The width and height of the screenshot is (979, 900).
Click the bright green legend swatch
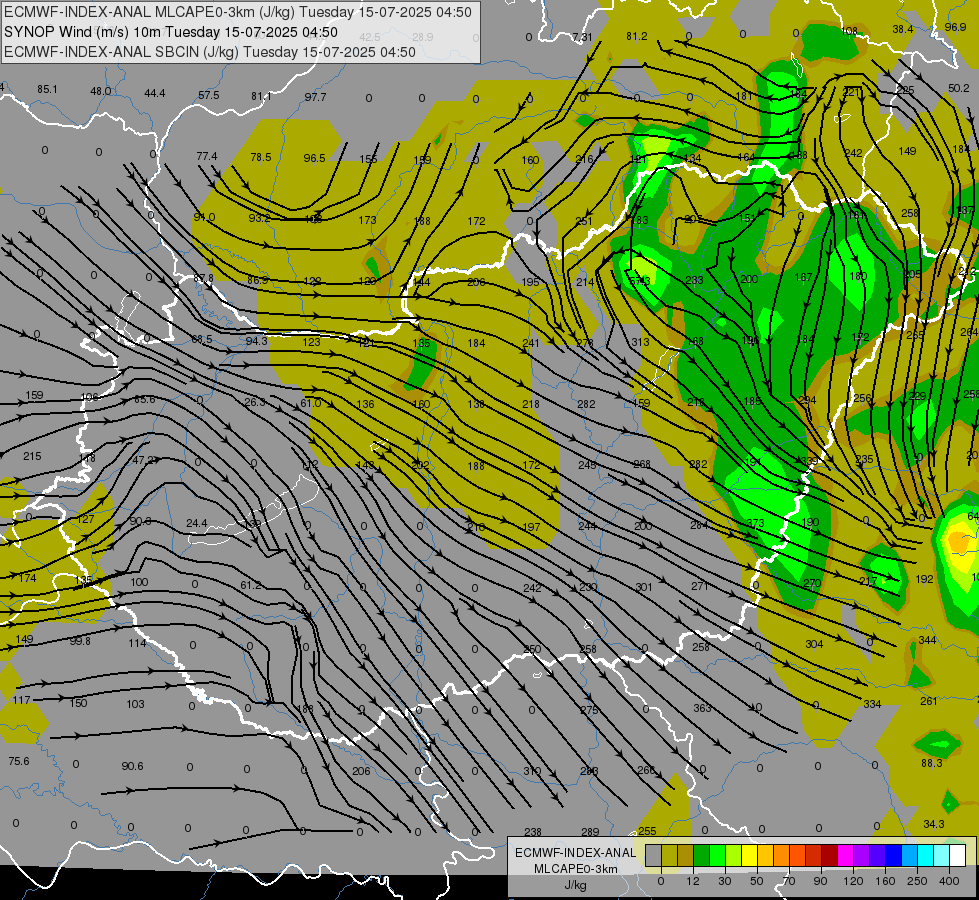(x=718, y=855)
